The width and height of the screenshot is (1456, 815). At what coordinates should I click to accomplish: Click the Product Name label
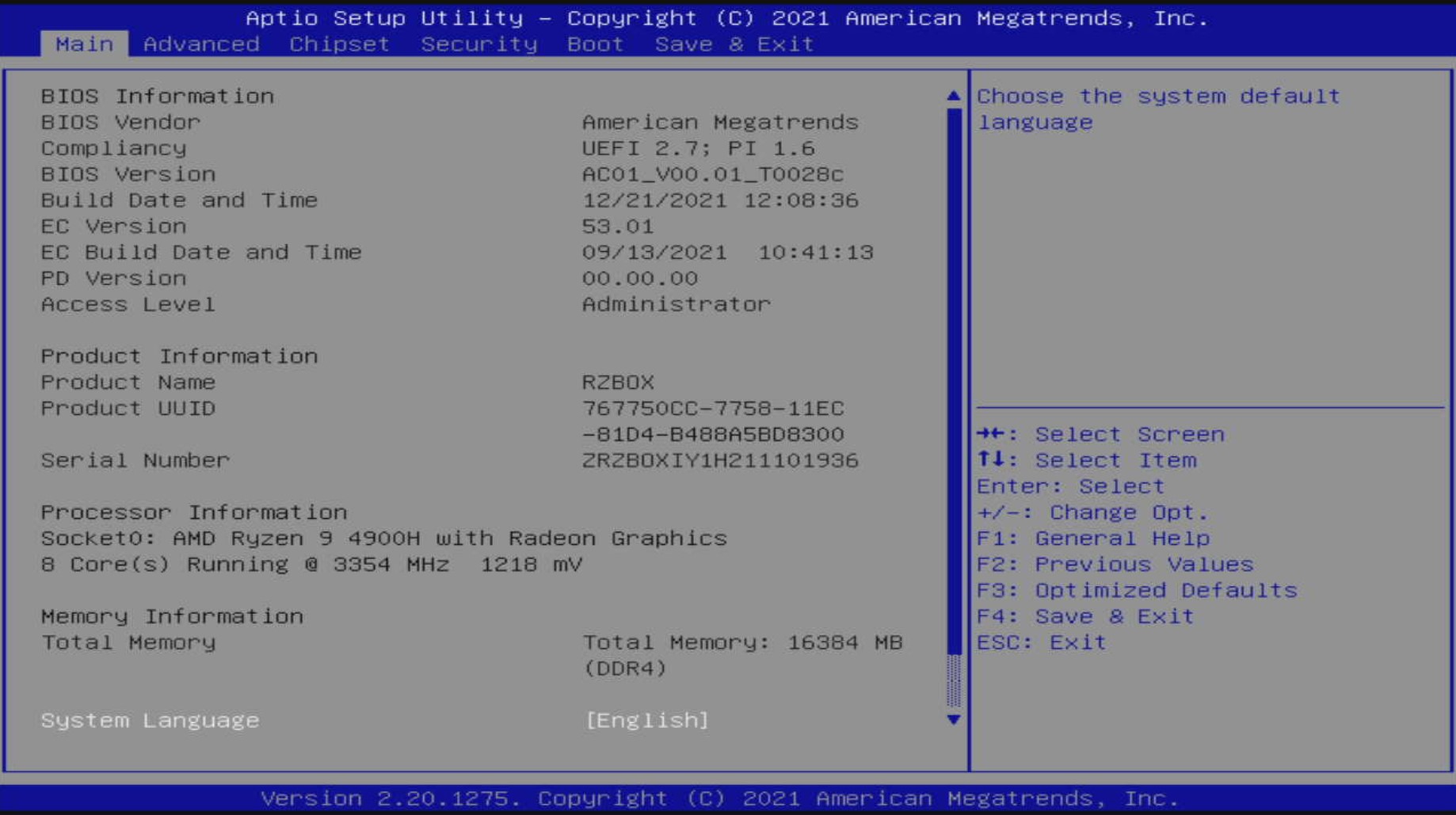128,383
